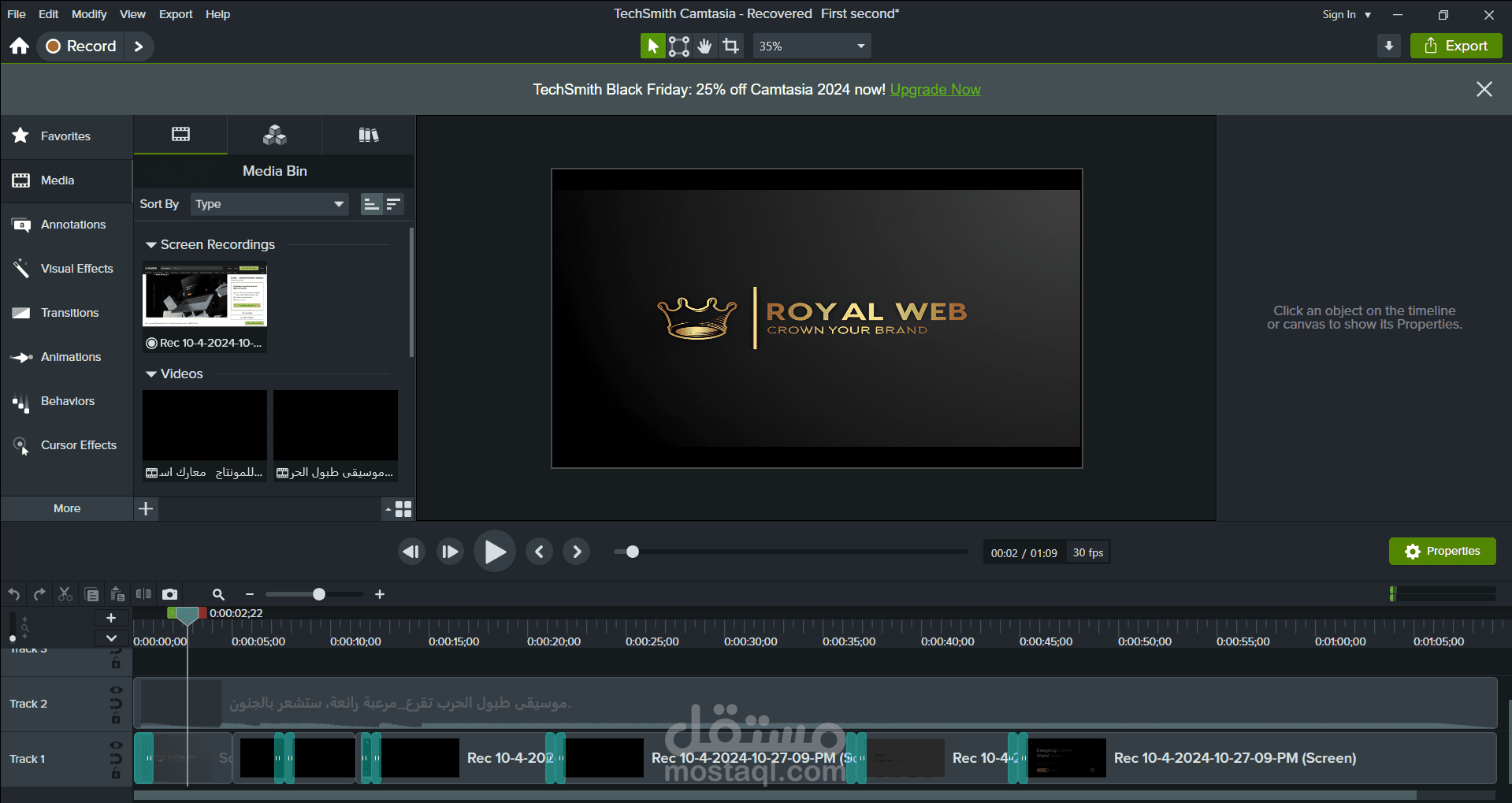This screenshot has height=803, width=1512.
Task: Toggle magnetic track on Track 1
Action: click(x=116, y=759)
